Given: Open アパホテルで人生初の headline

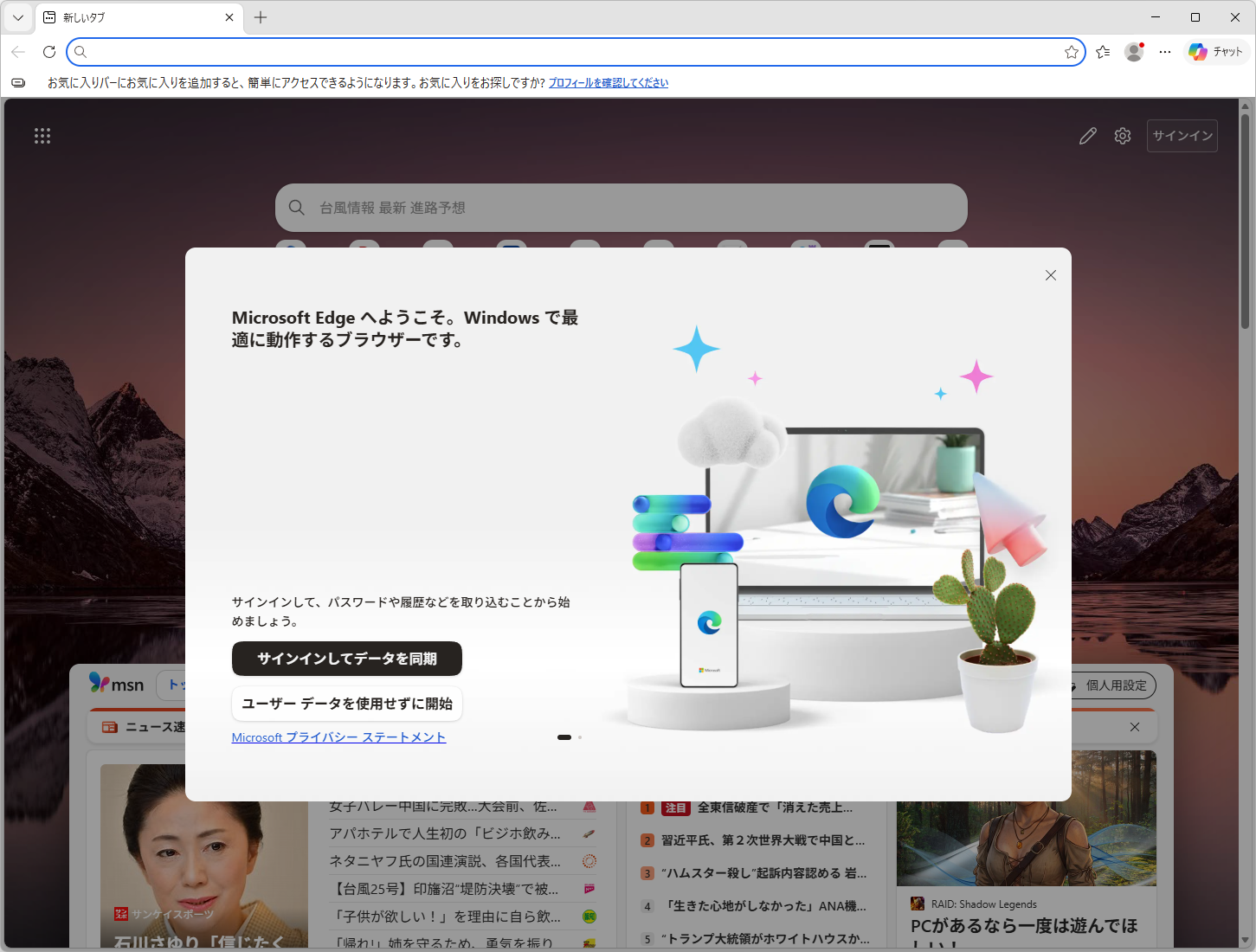Looking at the screenshot, I should [445, 833].
